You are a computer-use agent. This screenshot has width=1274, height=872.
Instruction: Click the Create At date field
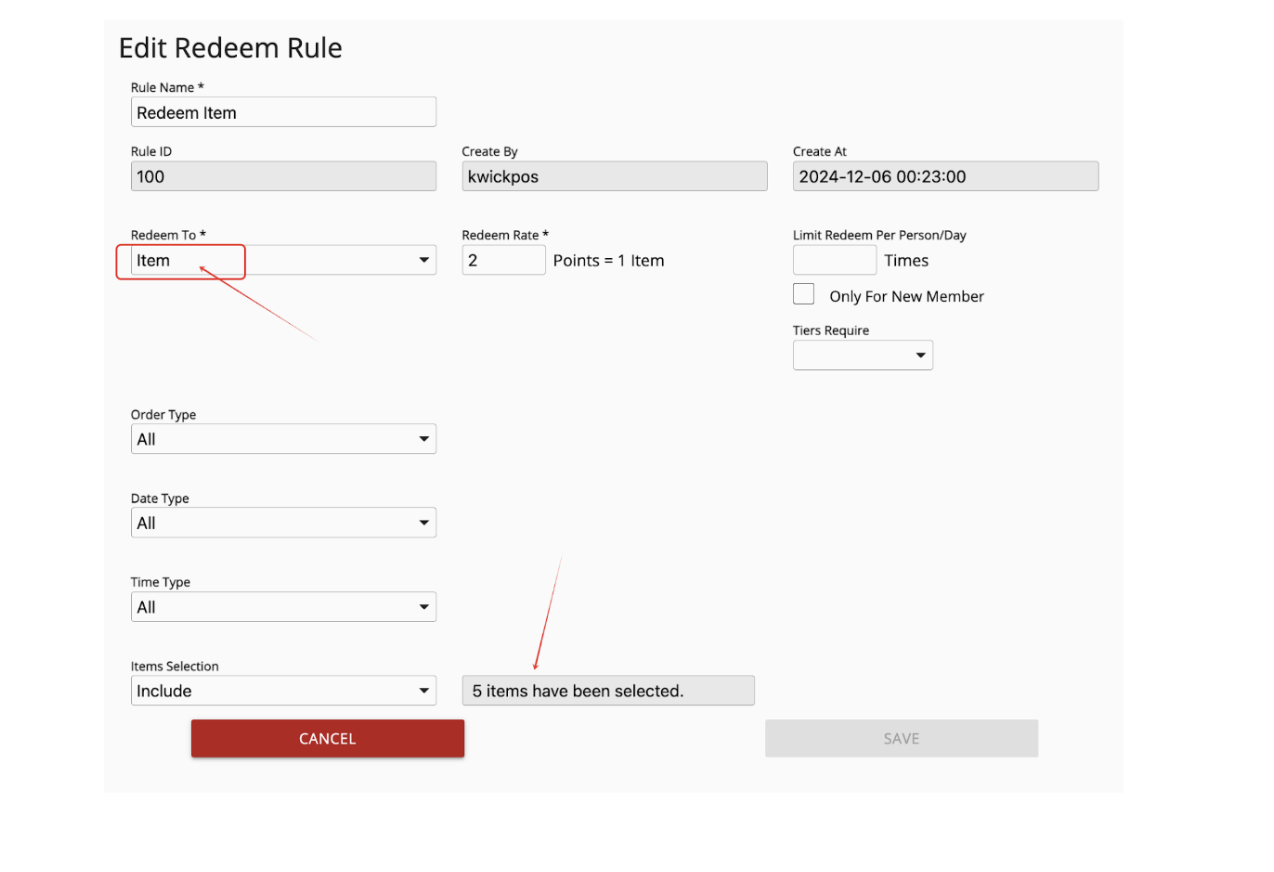point(945,176)
